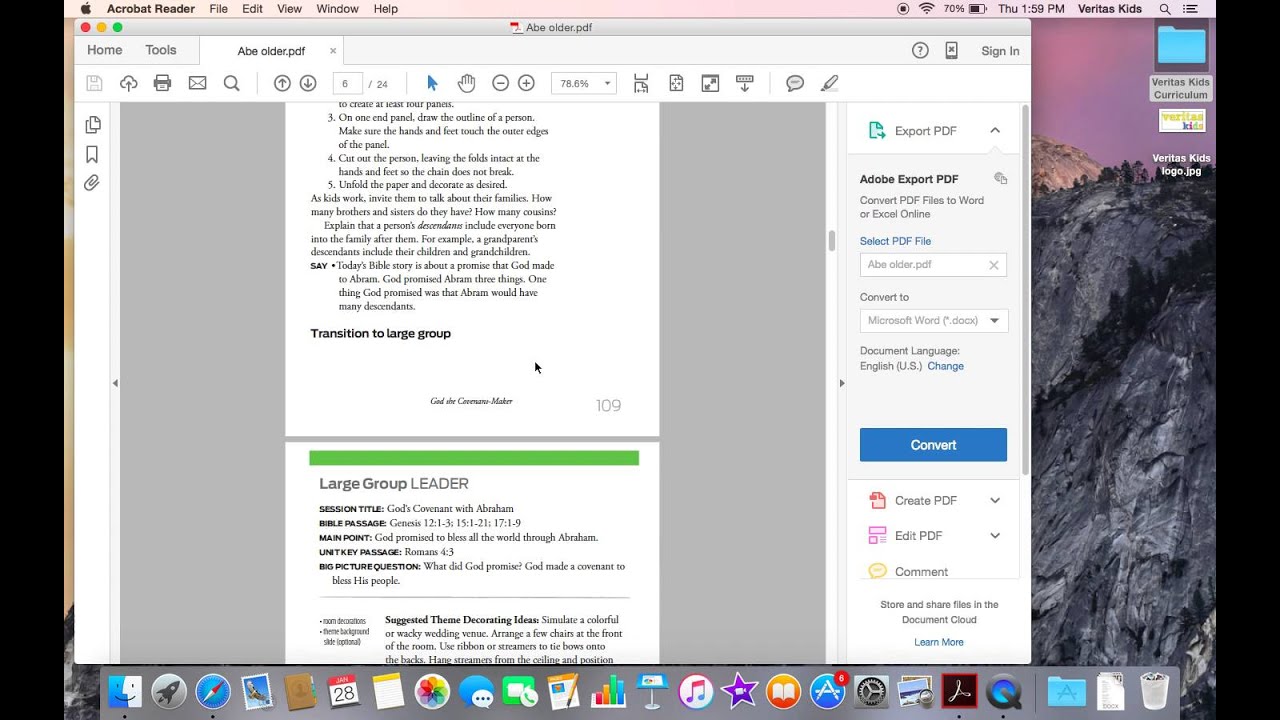The image size is (1280, 720).
Task: Click the Select PDF File link
Action: [895, 241]
